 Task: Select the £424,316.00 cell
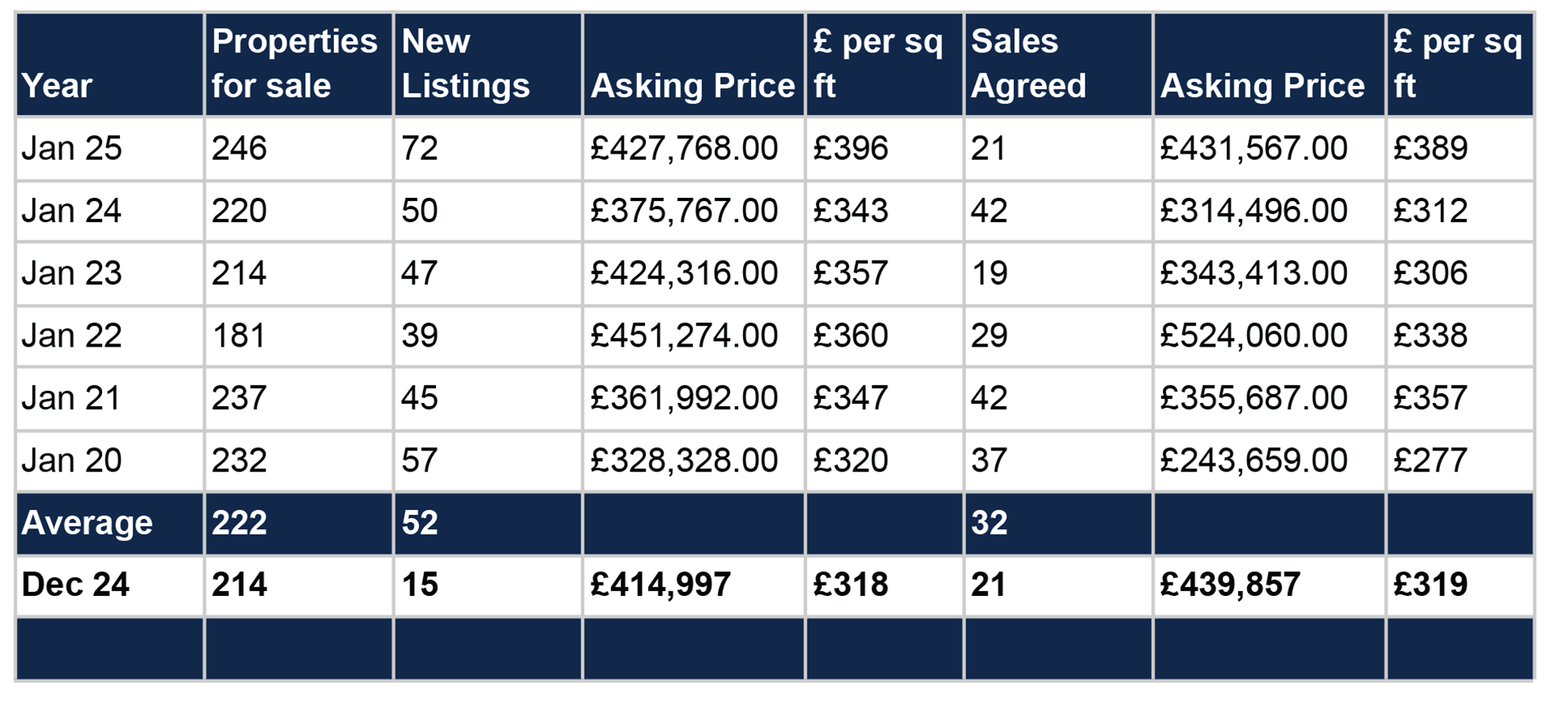(x=683, y=273)
